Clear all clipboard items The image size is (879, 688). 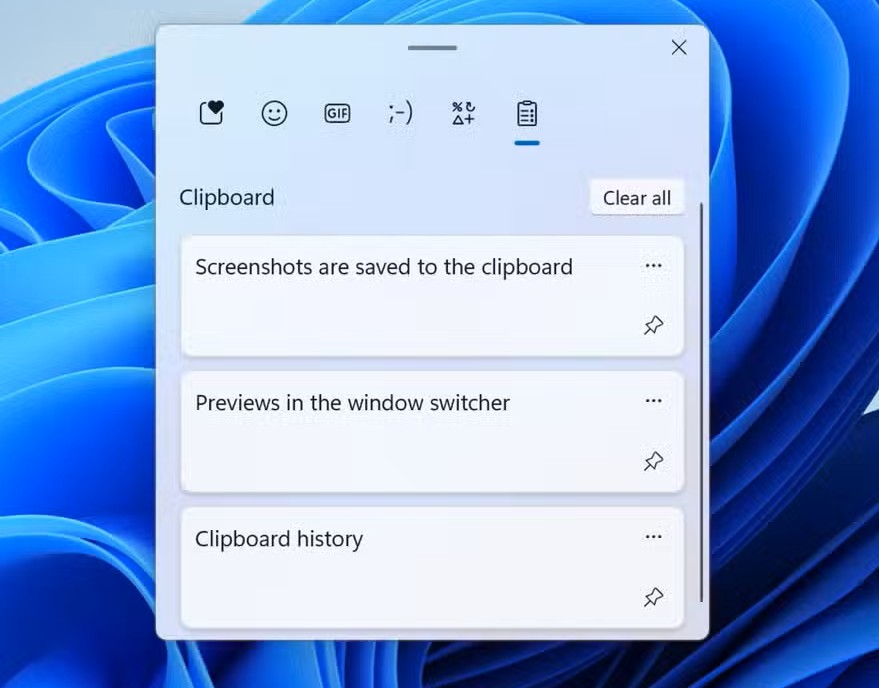tap(637, 198)
